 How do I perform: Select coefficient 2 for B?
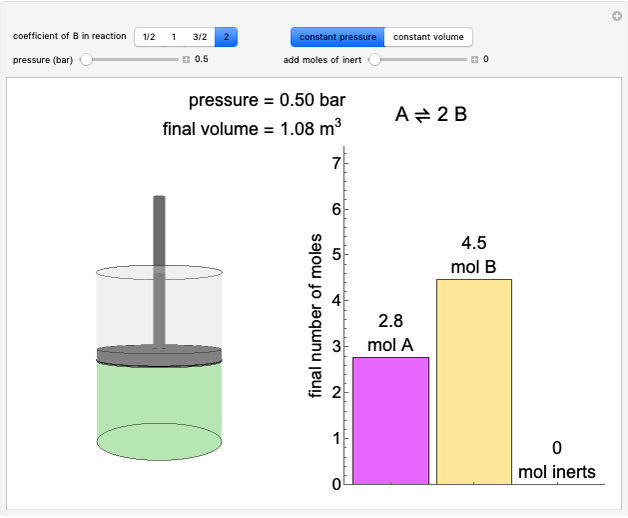point(226,37)
